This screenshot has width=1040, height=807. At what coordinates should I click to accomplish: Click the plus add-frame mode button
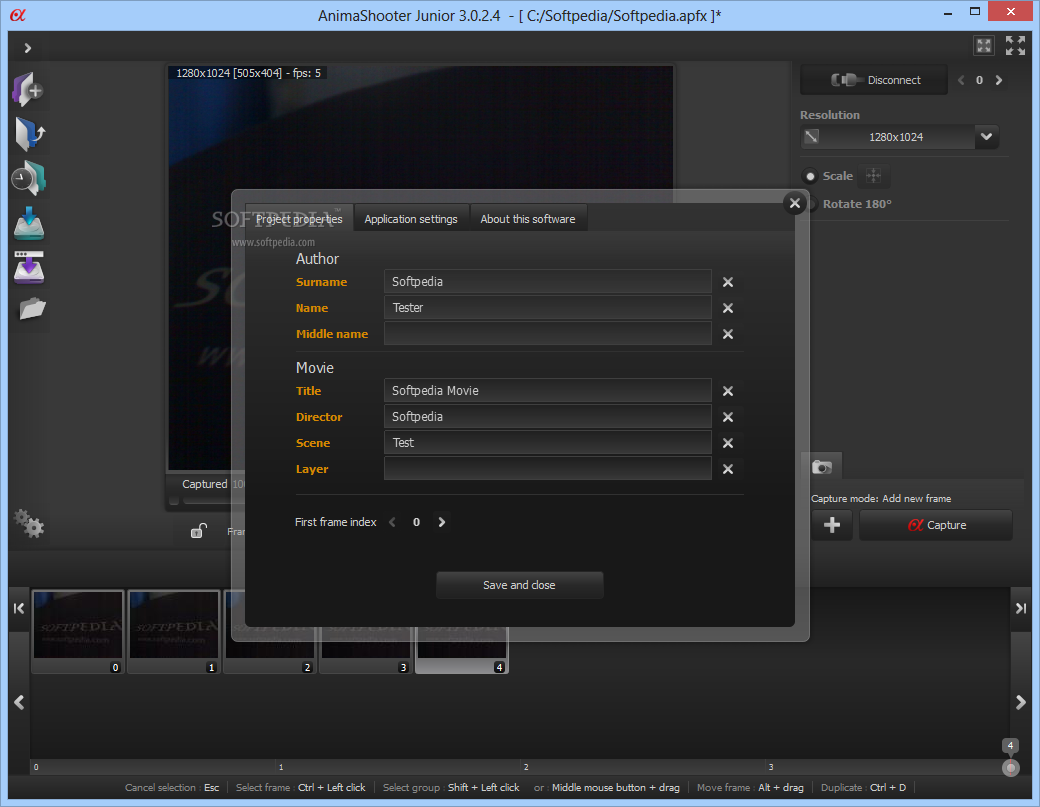832,525
